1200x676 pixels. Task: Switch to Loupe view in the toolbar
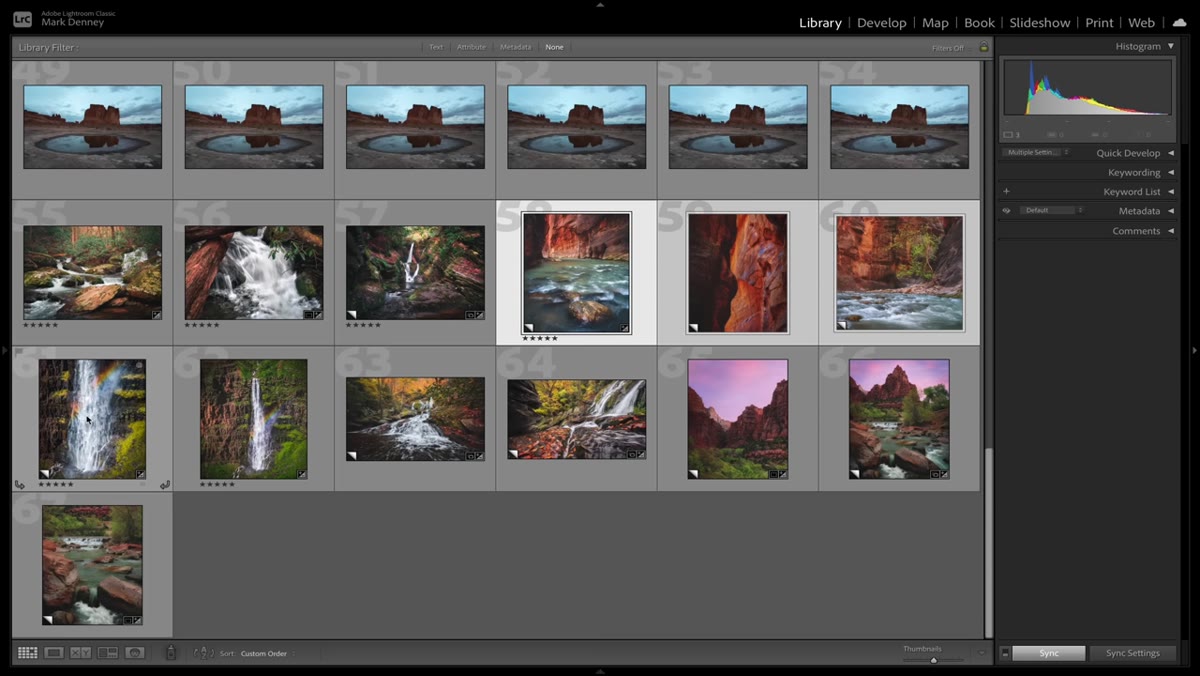tap(54, 653)
